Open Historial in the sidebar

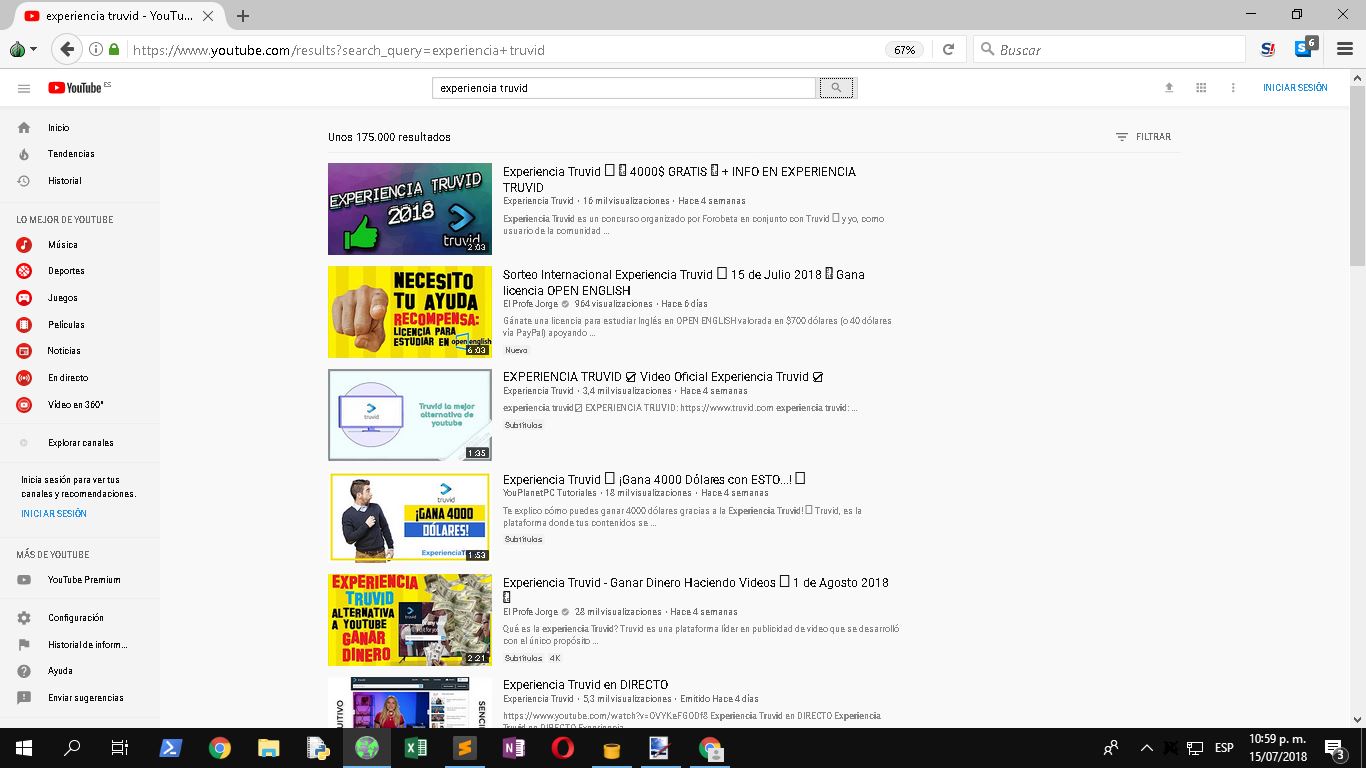[65, 181]
